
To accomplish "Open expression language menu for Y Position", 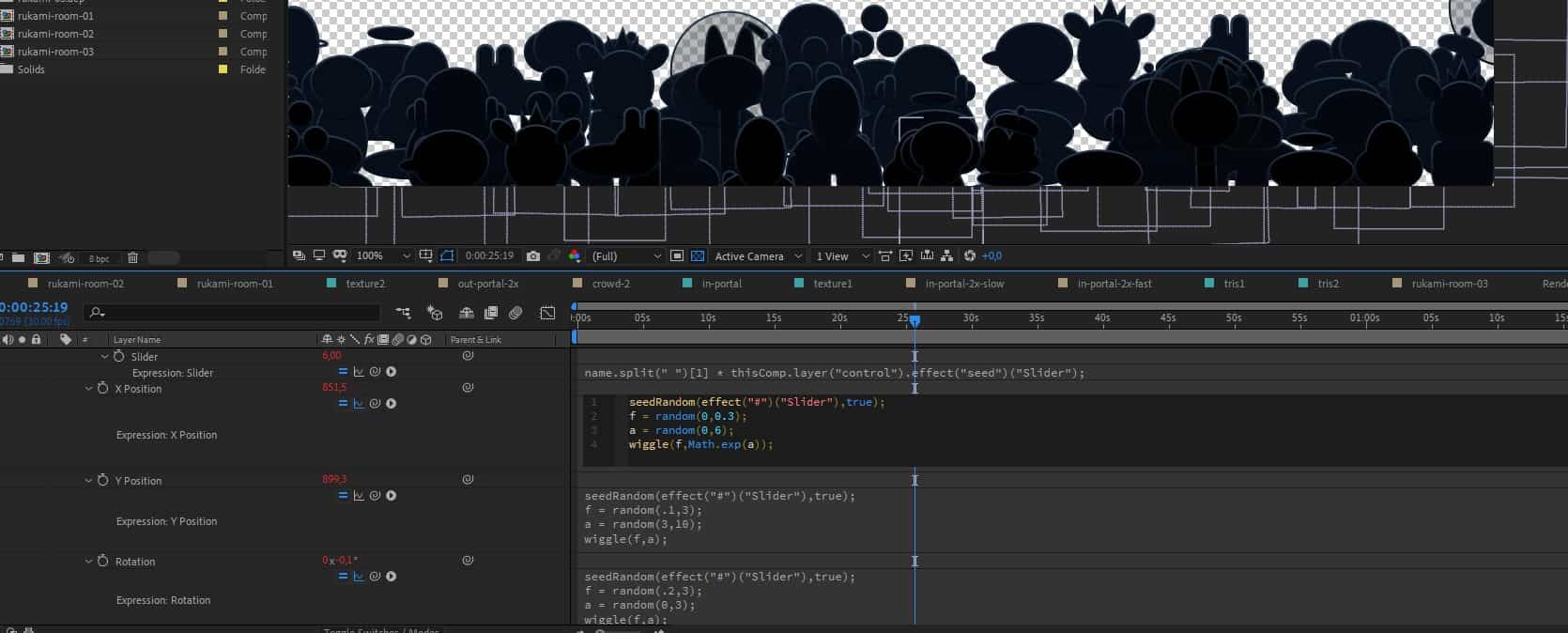I will 392,496.
